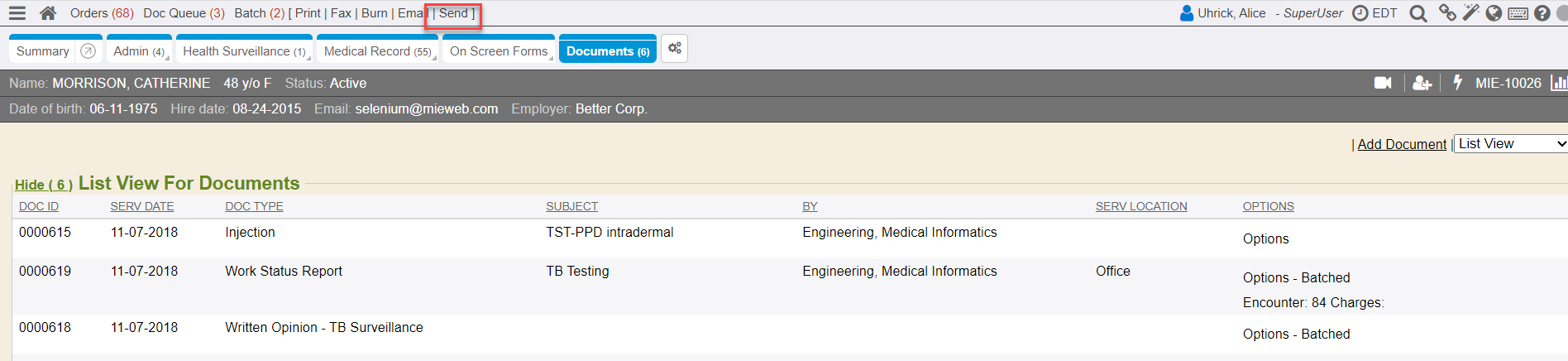1568x361 pixels.
Task: Open the magic wand tool
Action: (1470, 13)
